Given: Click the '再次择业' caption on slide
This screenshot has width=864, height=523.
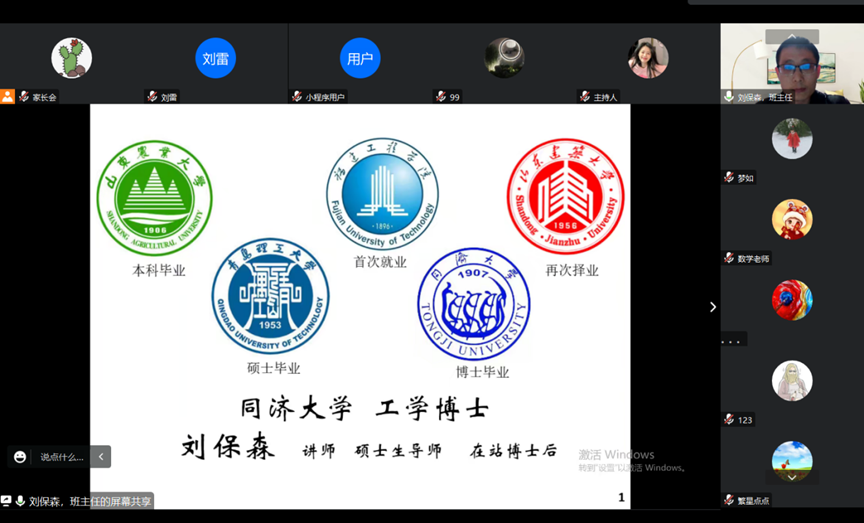Looking at the screenshot, I should coord(572,270).
